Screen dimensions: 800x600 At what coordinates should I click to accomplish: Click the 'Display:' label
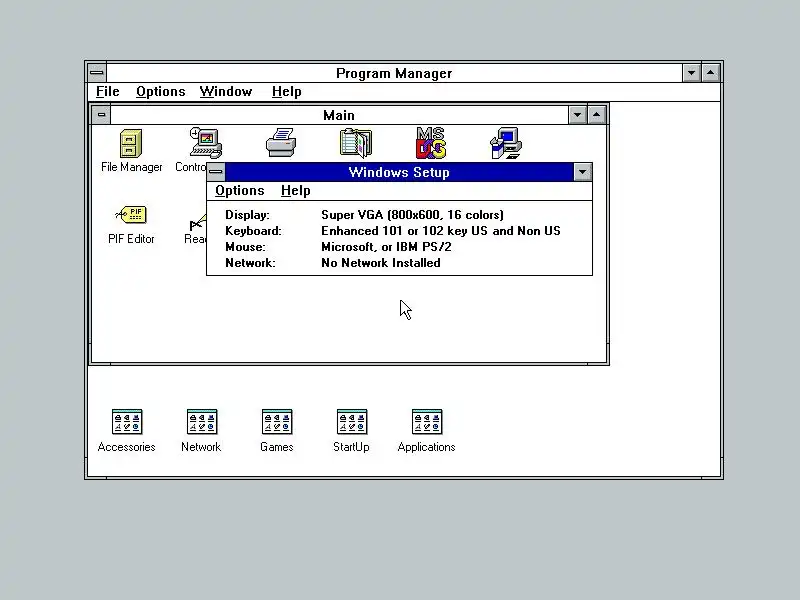[247, 215]
